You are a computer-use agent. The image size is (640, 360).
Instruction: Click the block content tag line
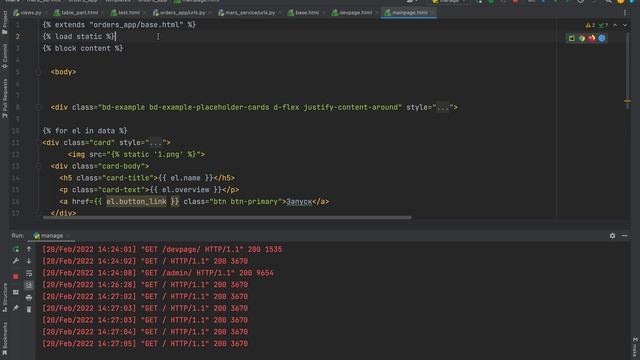pyautogui.click(x=82, y=49)
